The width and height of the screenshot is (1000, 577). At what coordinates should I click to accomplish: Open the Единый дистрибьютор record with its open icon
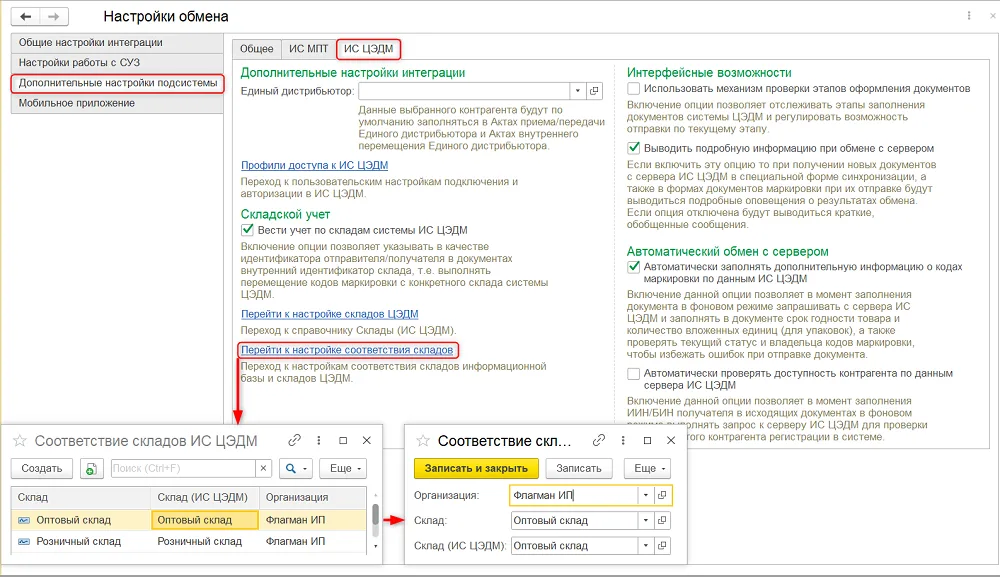pyautogui.click(x=594, y=91)
